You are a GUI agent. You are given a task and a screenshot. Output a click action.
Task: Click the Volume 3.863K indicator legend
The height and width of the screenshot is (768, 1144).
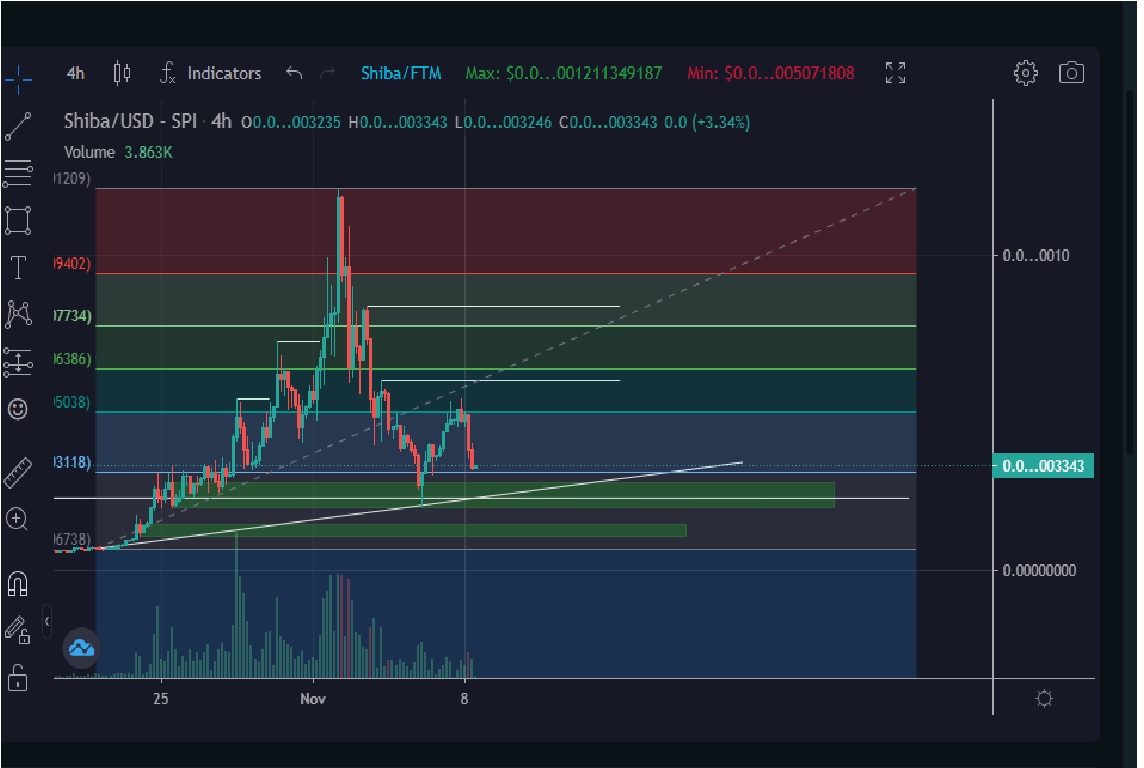coord(118,152)
